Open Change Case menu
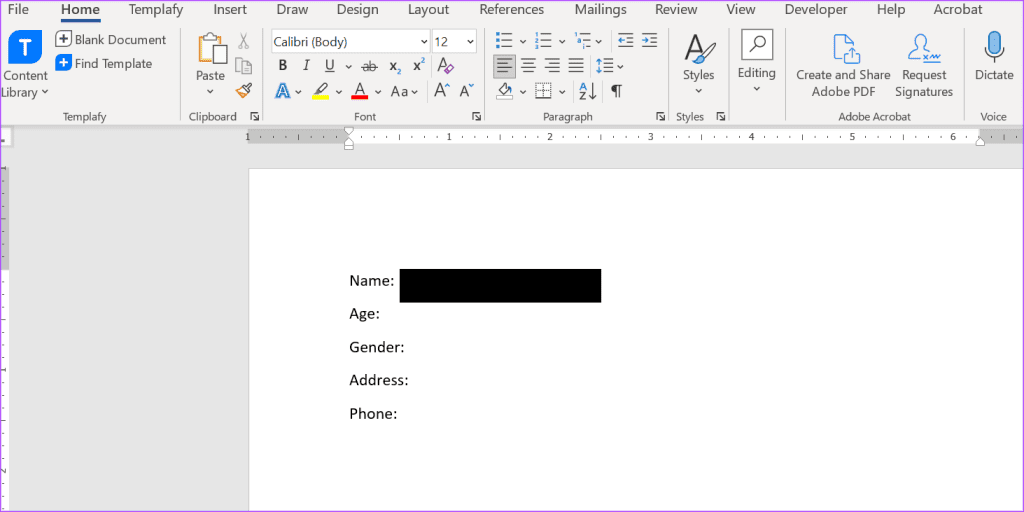Screen dimensions: 1024x512 coord(404,91)
